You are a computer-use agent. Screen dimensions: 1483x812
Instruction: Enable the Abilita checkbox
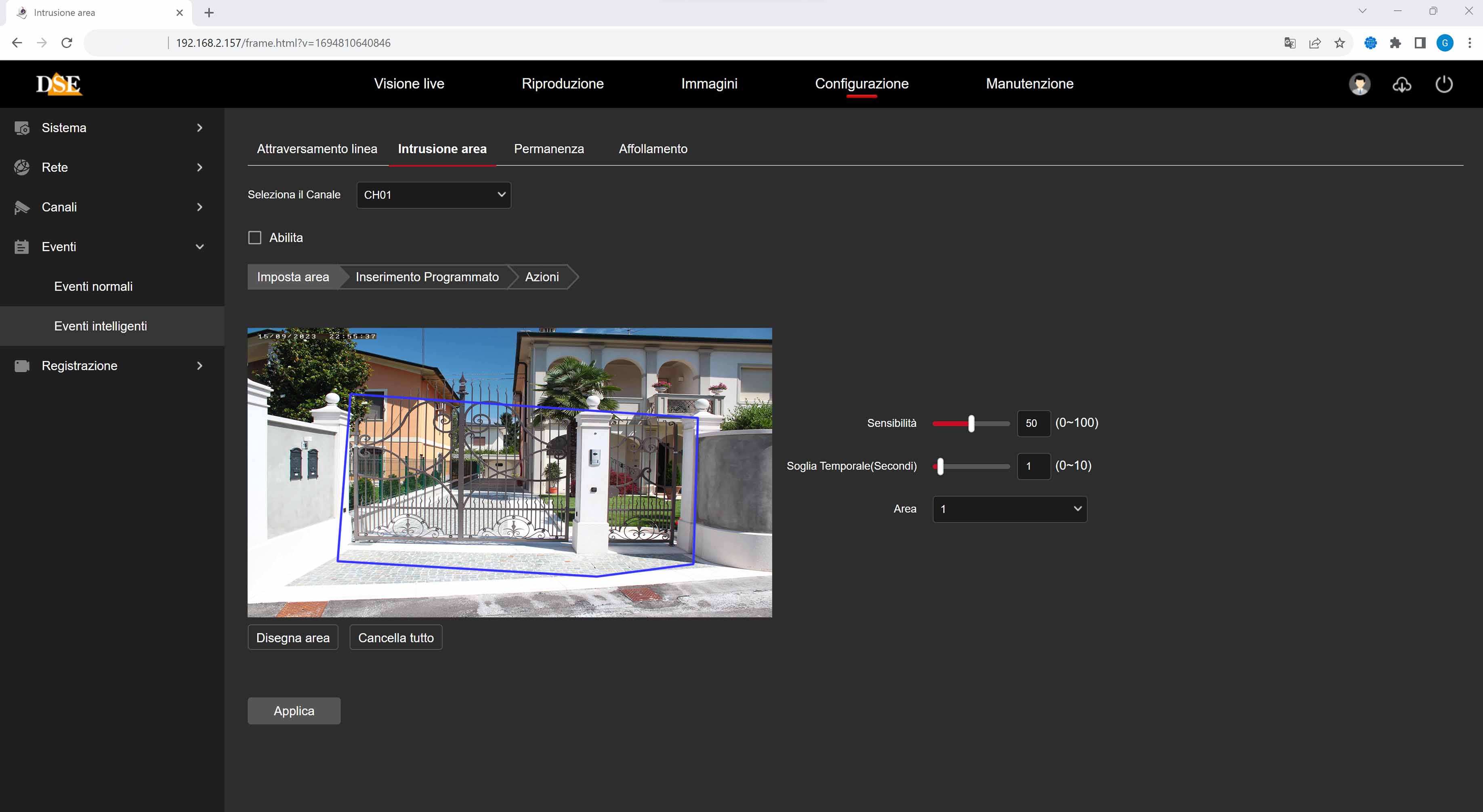pos(254,238)
